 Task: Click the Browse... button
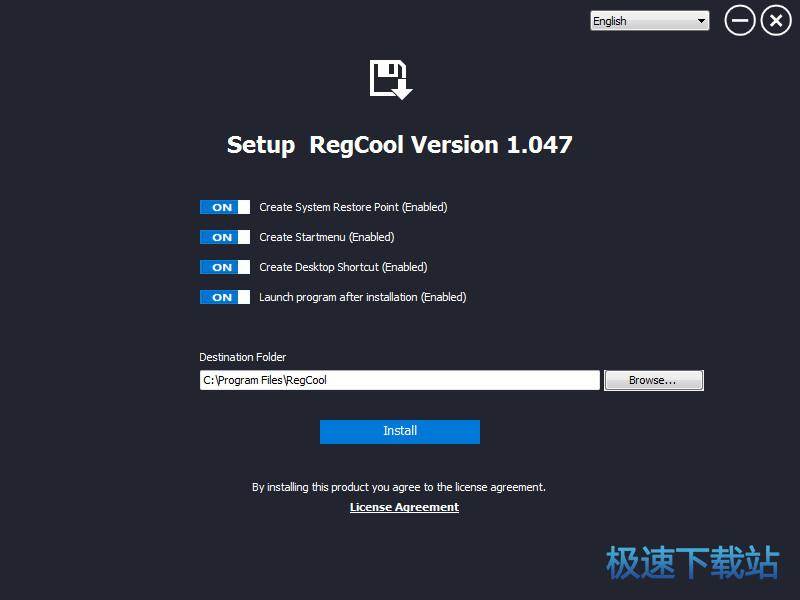click(x=653, y=380)
